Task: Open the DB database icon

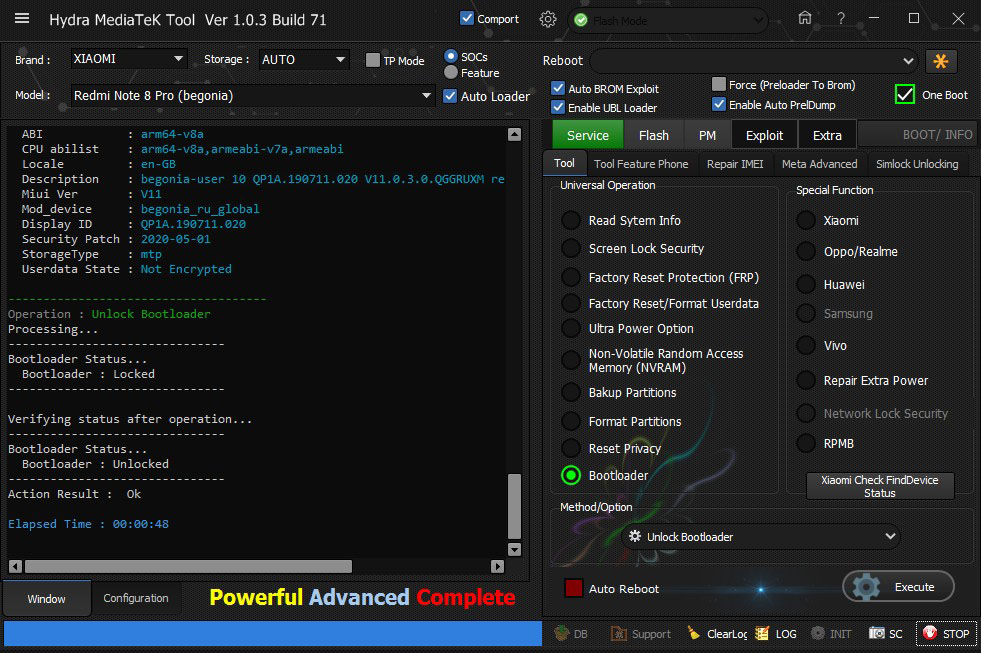Action: tap(562, 634)
